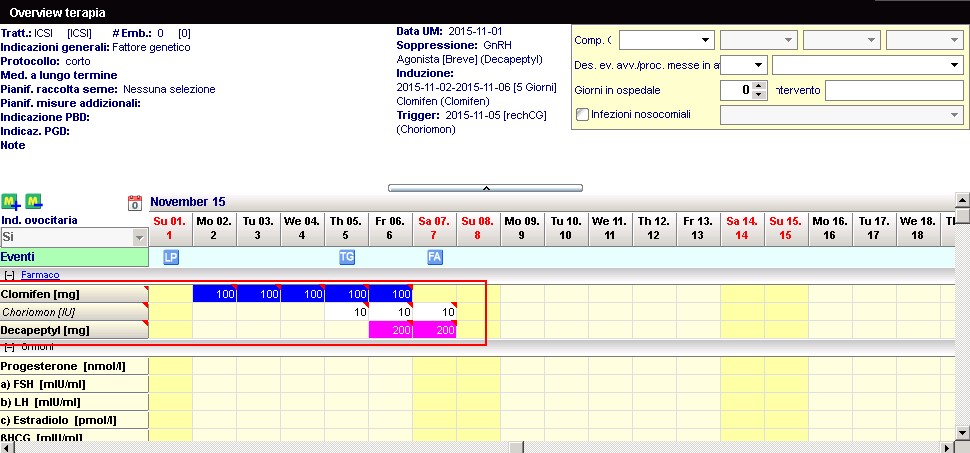The height and width of the screenshot is (453, 970).
Task: Open the third Comp. dropdown
Action: click(x=842, y=40)
